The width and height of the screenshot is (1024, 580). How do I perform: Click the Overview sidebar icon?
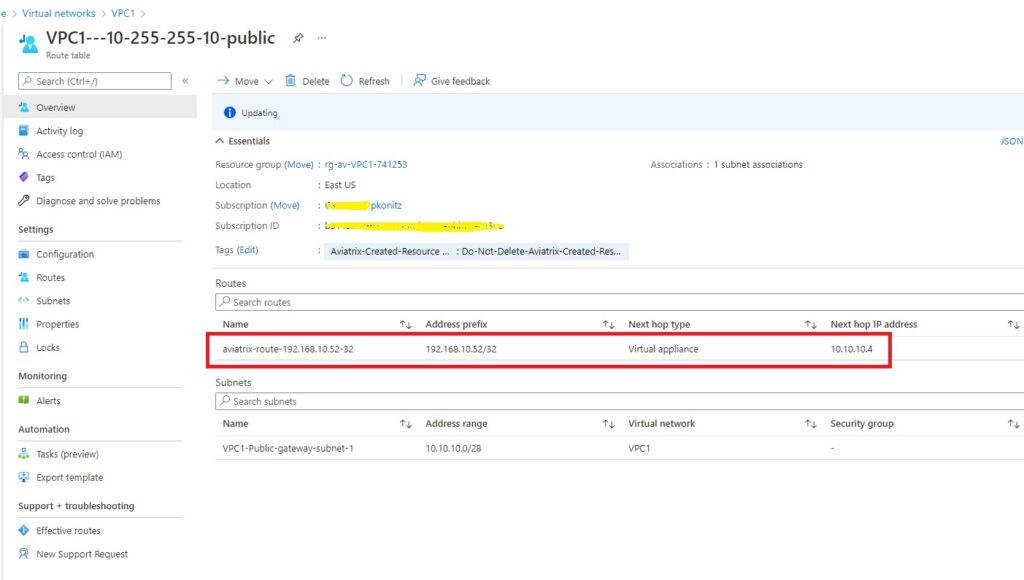(x=24, y=107)
